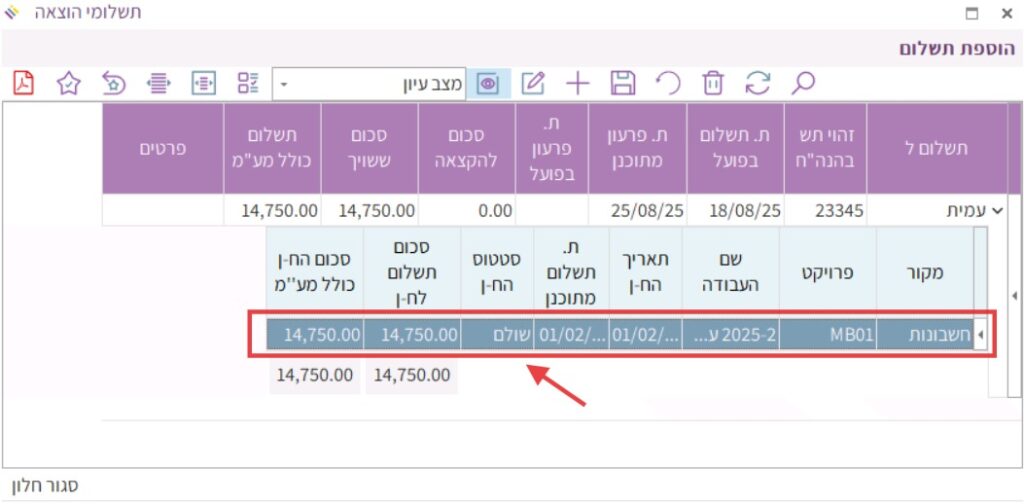Click the star favorites icon

point(68,83)
